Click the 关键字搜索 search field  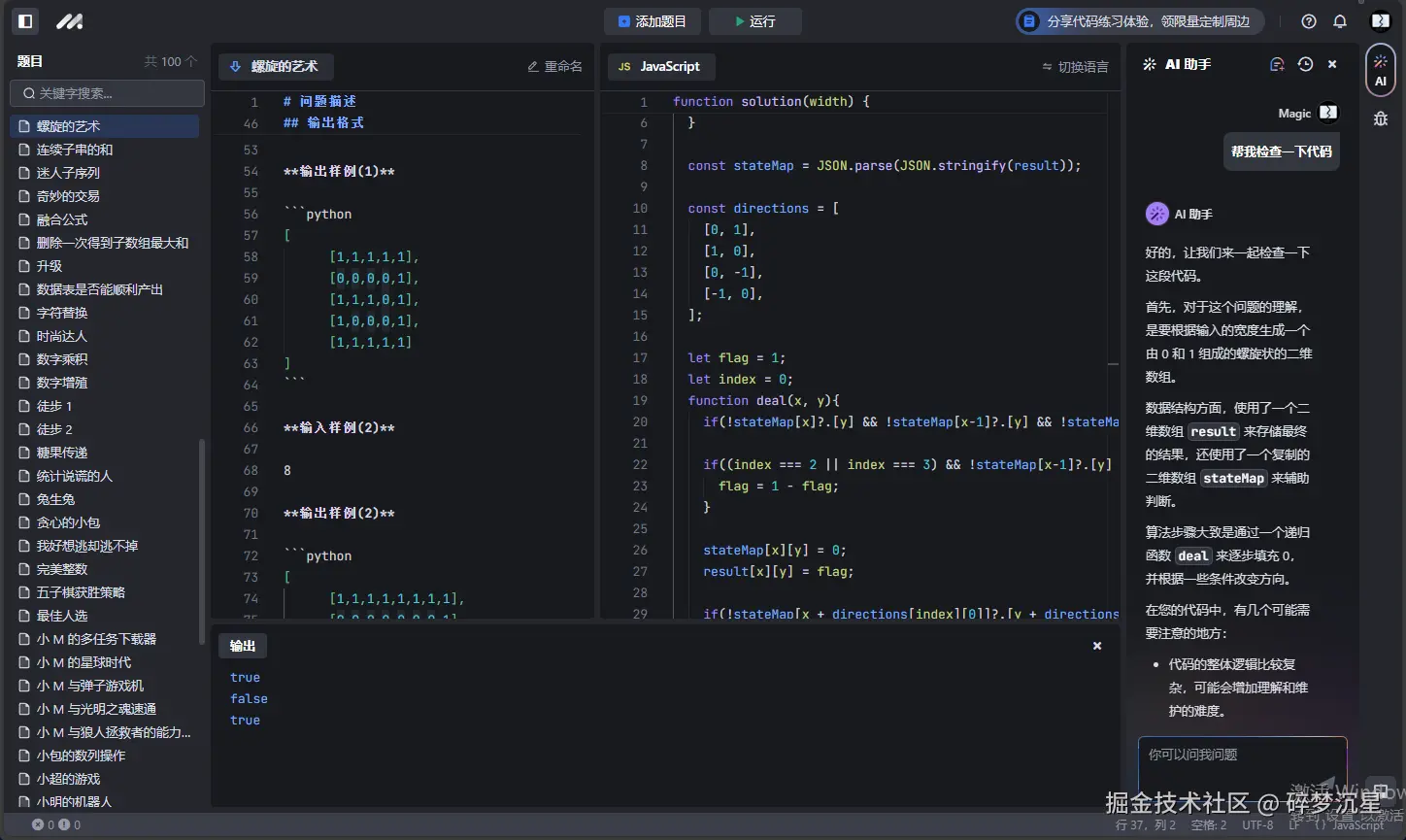coord(108,93)
